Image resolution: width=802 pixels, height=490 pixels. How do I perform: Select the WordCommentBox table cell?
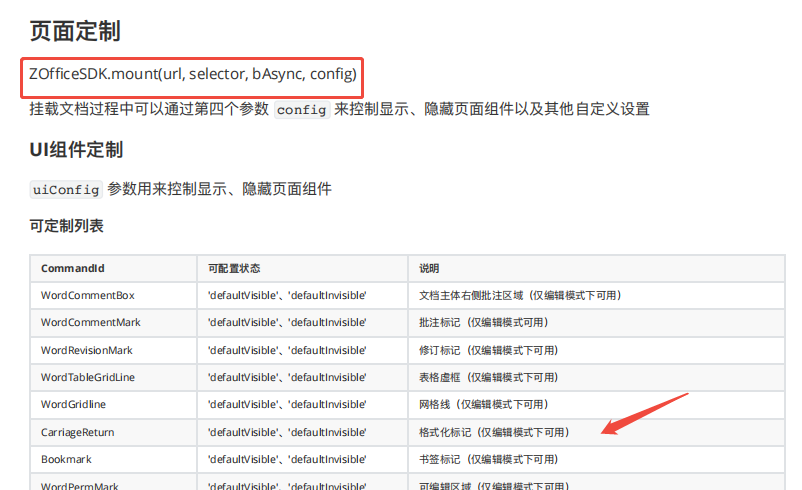pos(88,296)
